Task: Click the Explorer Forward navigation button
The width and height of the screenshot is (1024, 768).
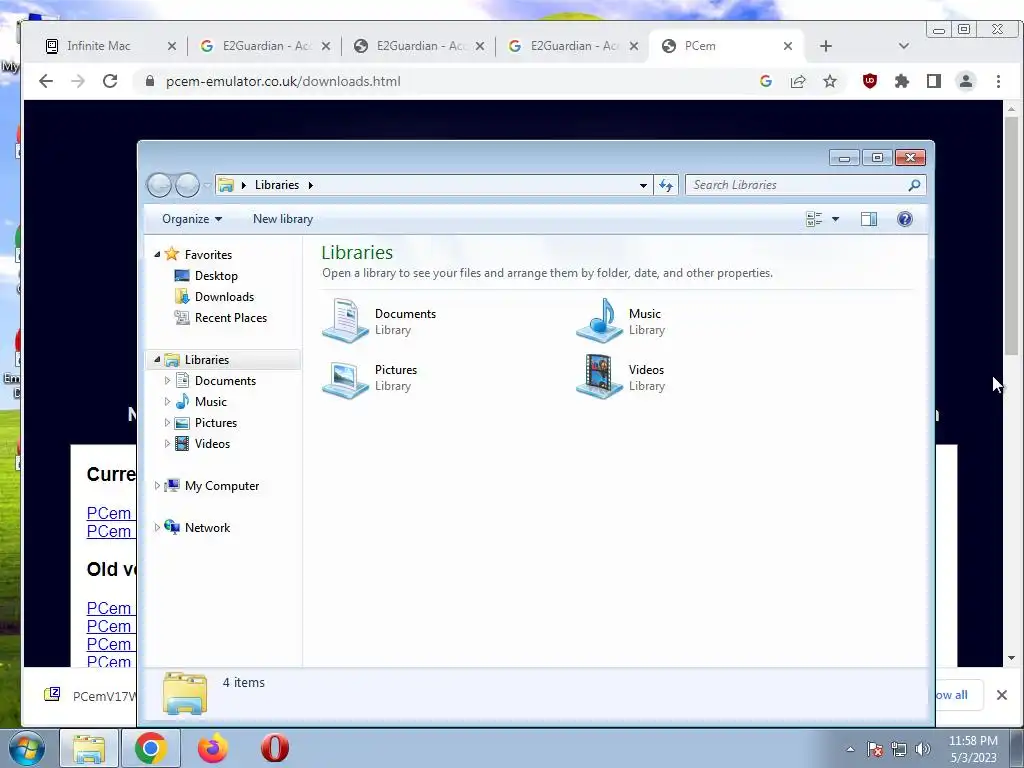Action: (187, 185)
